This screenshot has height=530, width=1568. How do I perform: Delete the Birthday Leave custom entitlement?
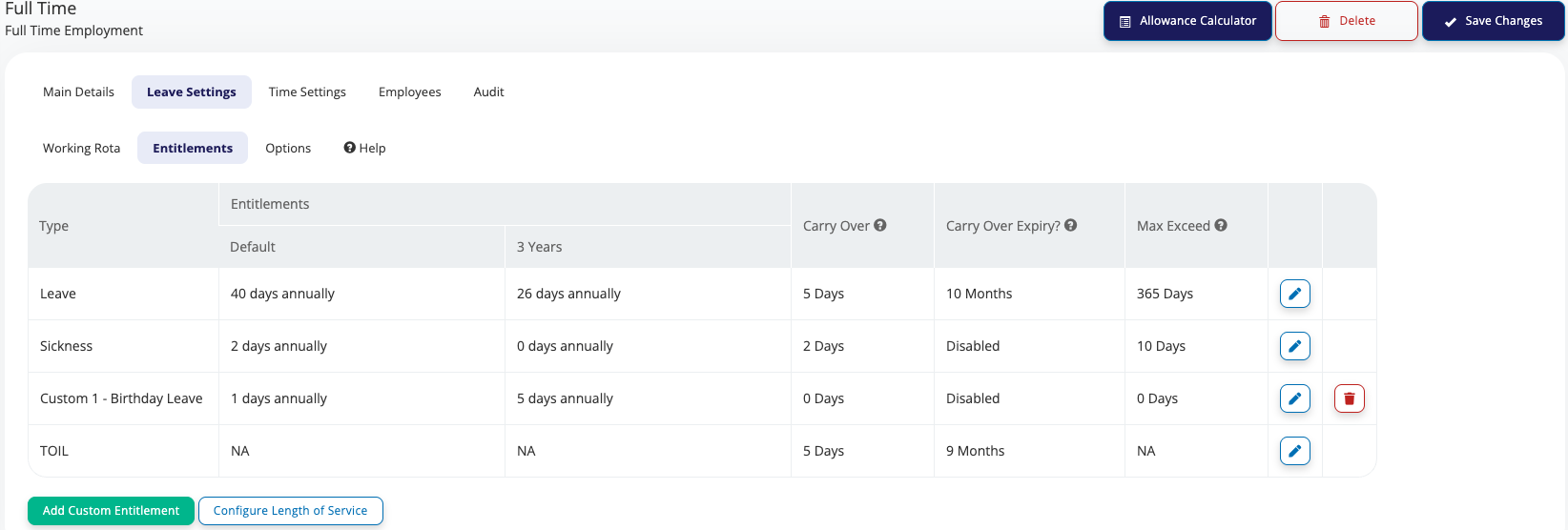(x=1350, y=398)
